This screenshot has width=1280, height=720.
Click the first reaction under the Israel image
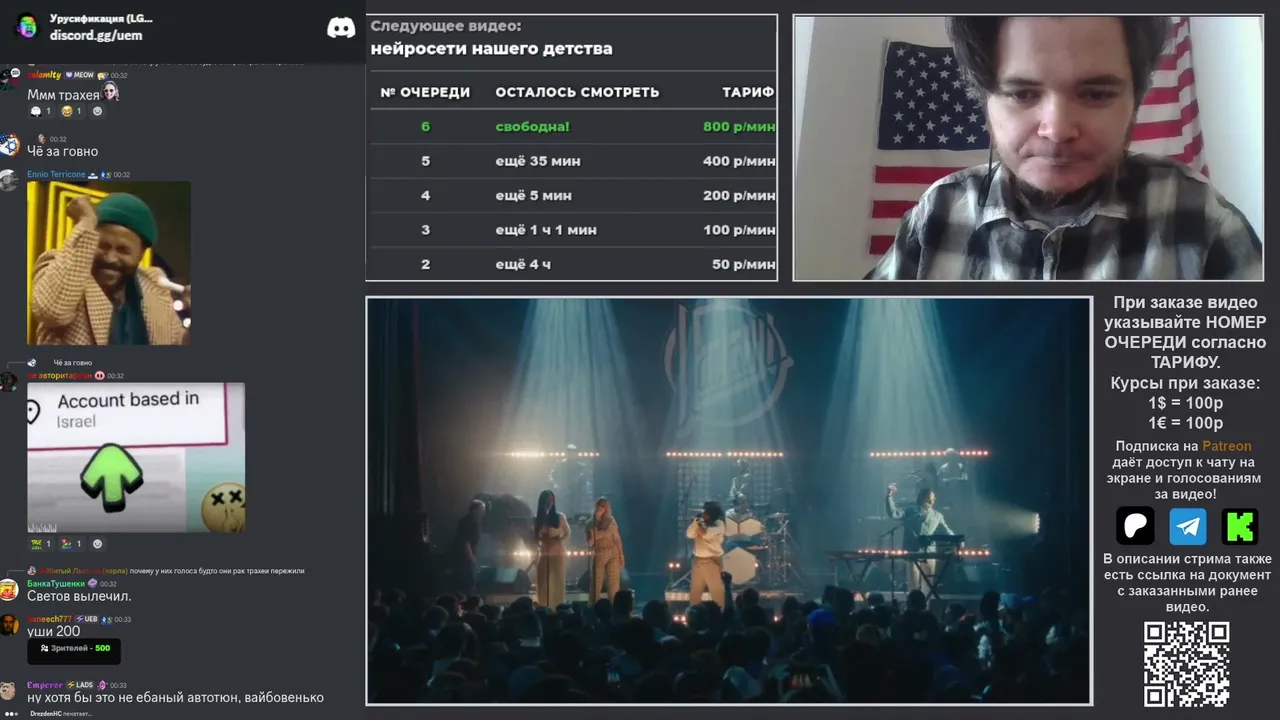[41, 544]
